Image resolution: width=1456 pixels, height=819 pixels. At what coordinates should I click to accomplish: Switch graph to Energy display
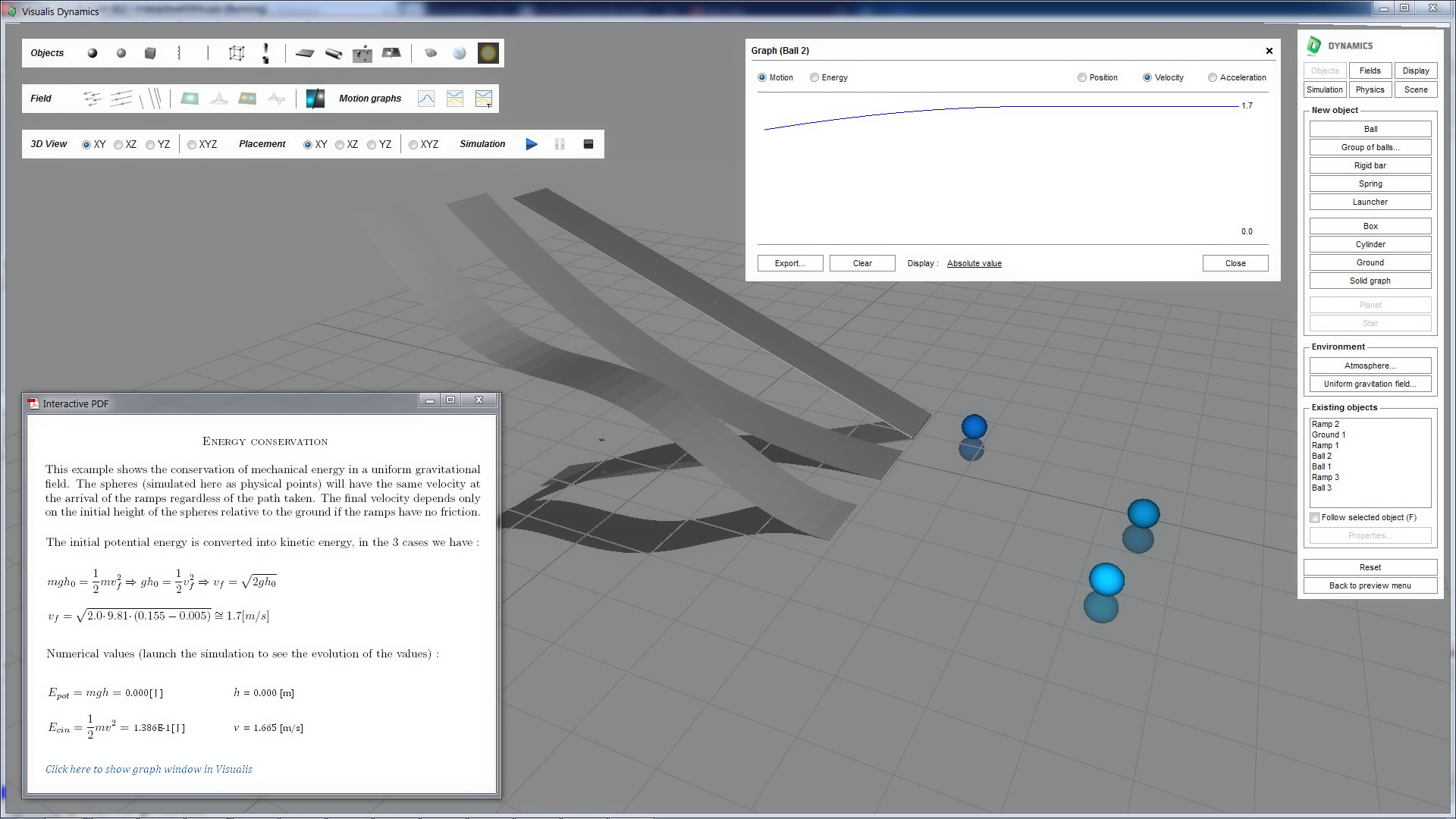pos(814,77)
